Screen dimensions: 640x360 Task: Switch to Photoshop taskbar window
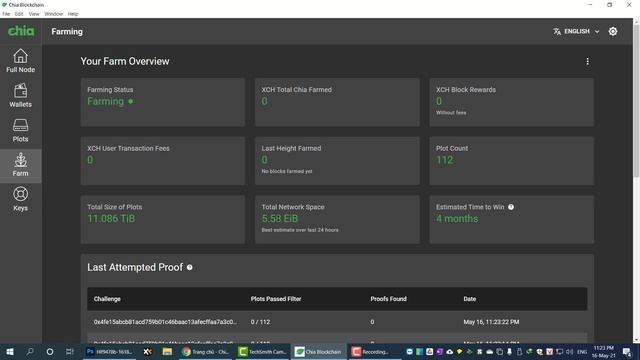tap(109, 351)
